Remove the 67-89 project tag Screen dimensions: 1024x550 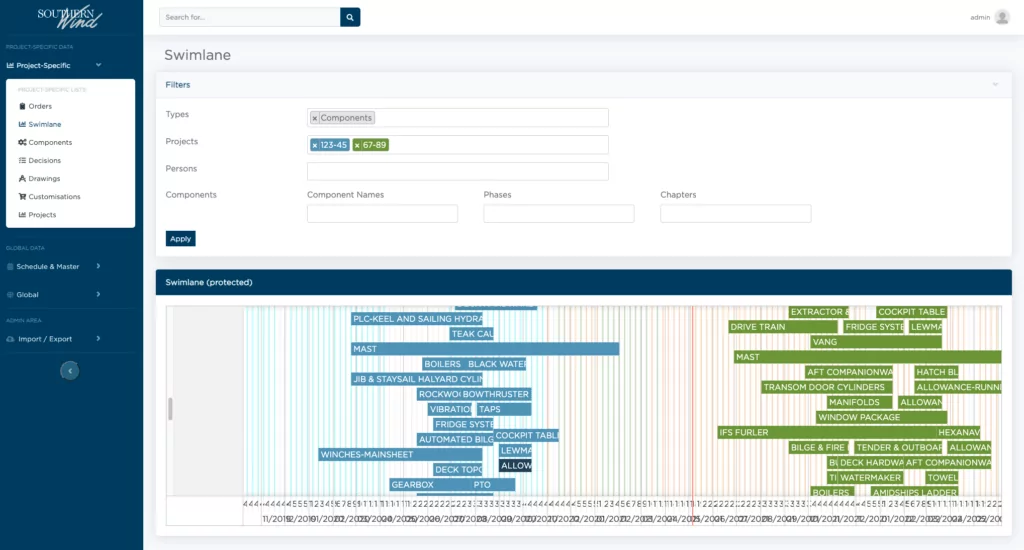click(x=357, y=145)
